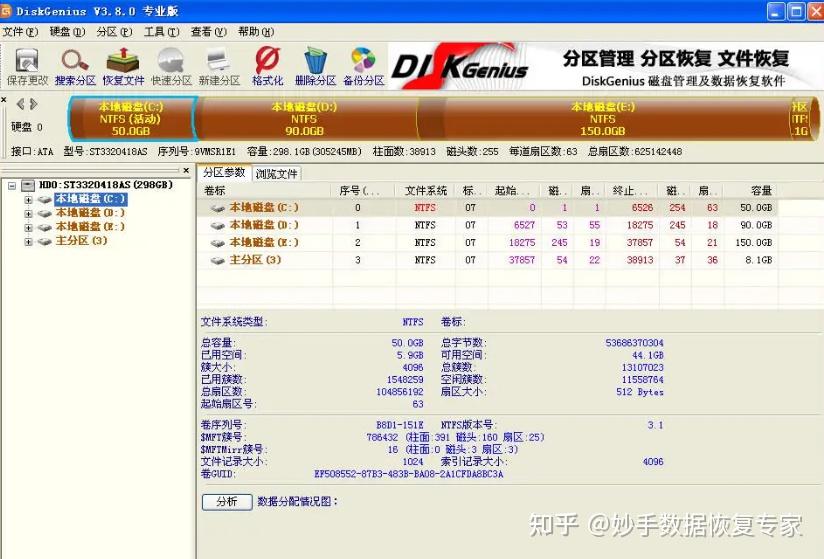Select 本地磁盘(D:) in the left tree
Screen dimensions: 824x559
pos(90,213)
